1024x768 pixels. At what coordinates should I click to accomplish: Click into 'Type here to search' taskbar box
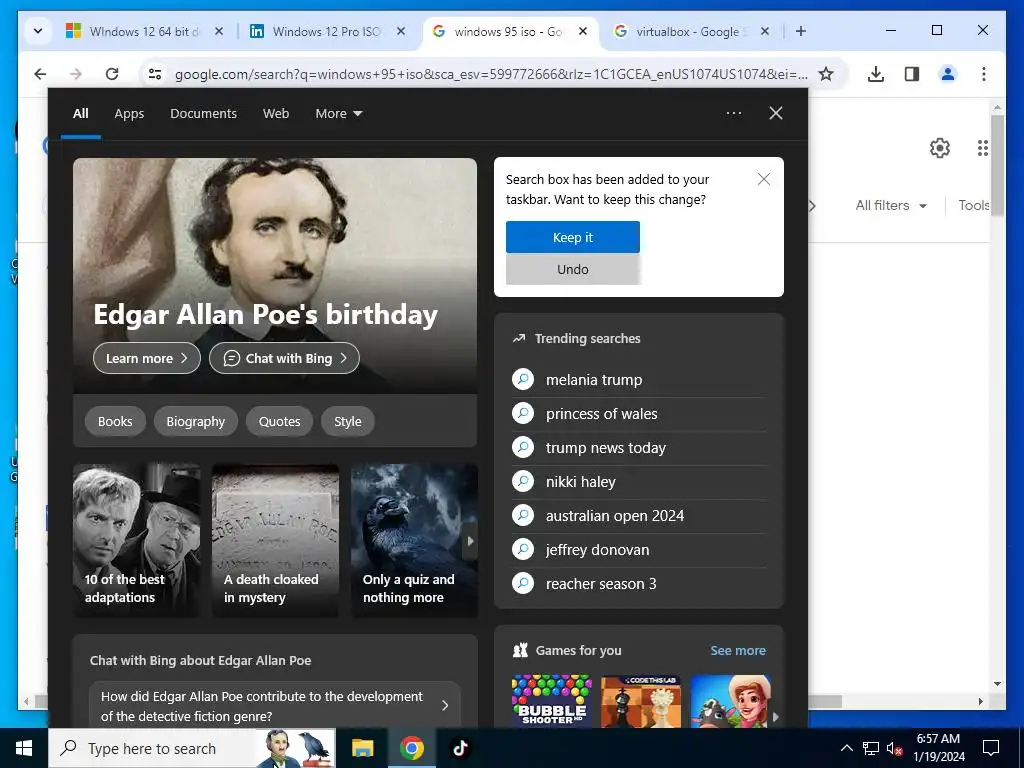[x=191, y=748]
